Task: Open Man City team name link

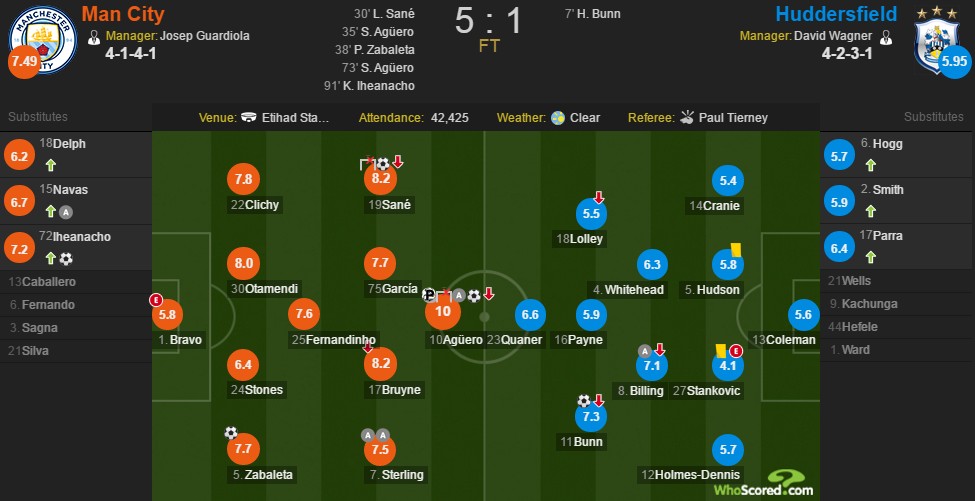Action: click(122, 13)
